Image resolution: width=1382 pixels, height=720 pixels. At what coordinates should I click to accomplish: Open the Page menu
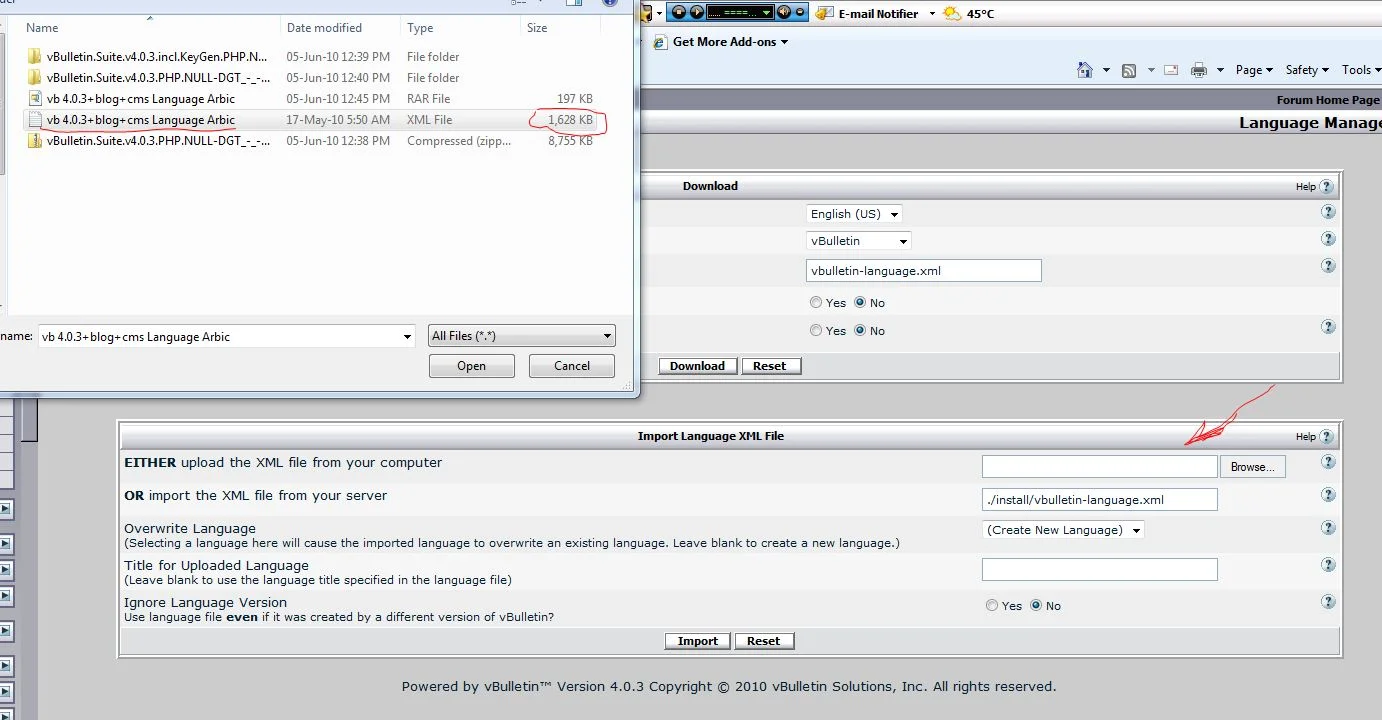click(1254, 70)
